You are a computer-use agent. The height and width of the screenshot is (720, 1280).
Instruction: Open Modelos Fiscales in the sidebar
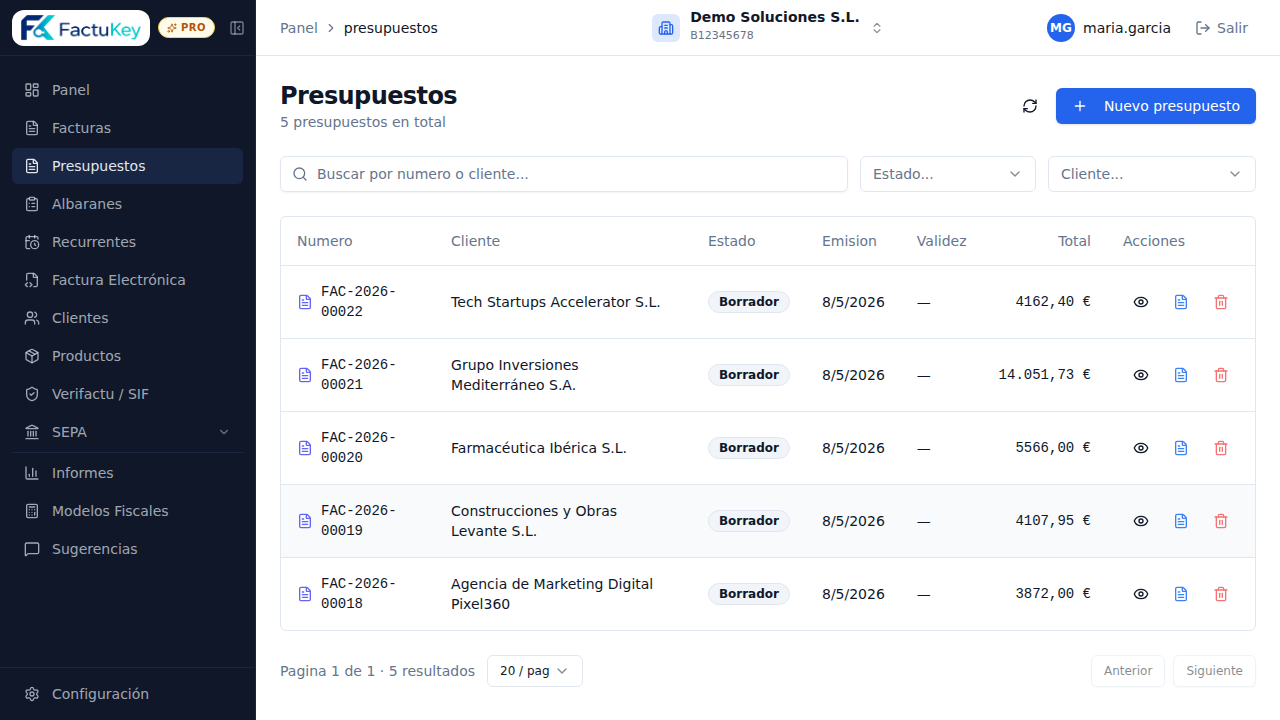pos(127,511)
